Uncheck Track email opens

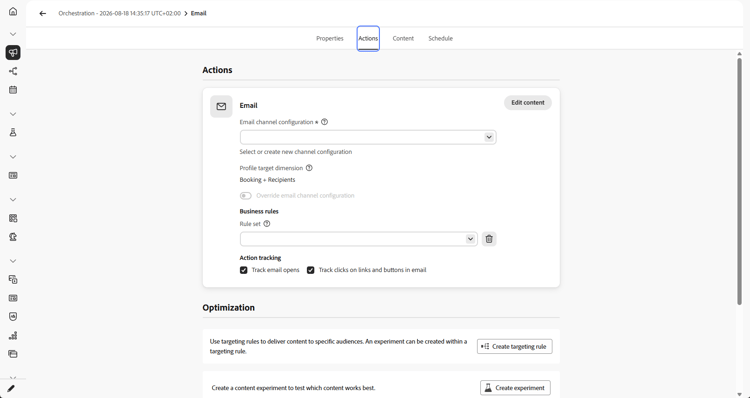click(x=243, y=270)
